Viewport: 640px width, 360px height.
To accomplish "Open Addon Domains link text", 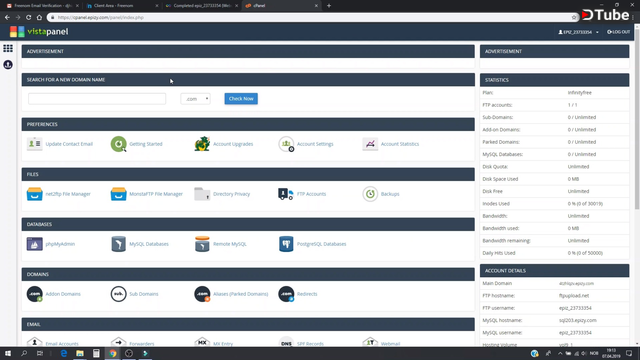I will point(63,294).
